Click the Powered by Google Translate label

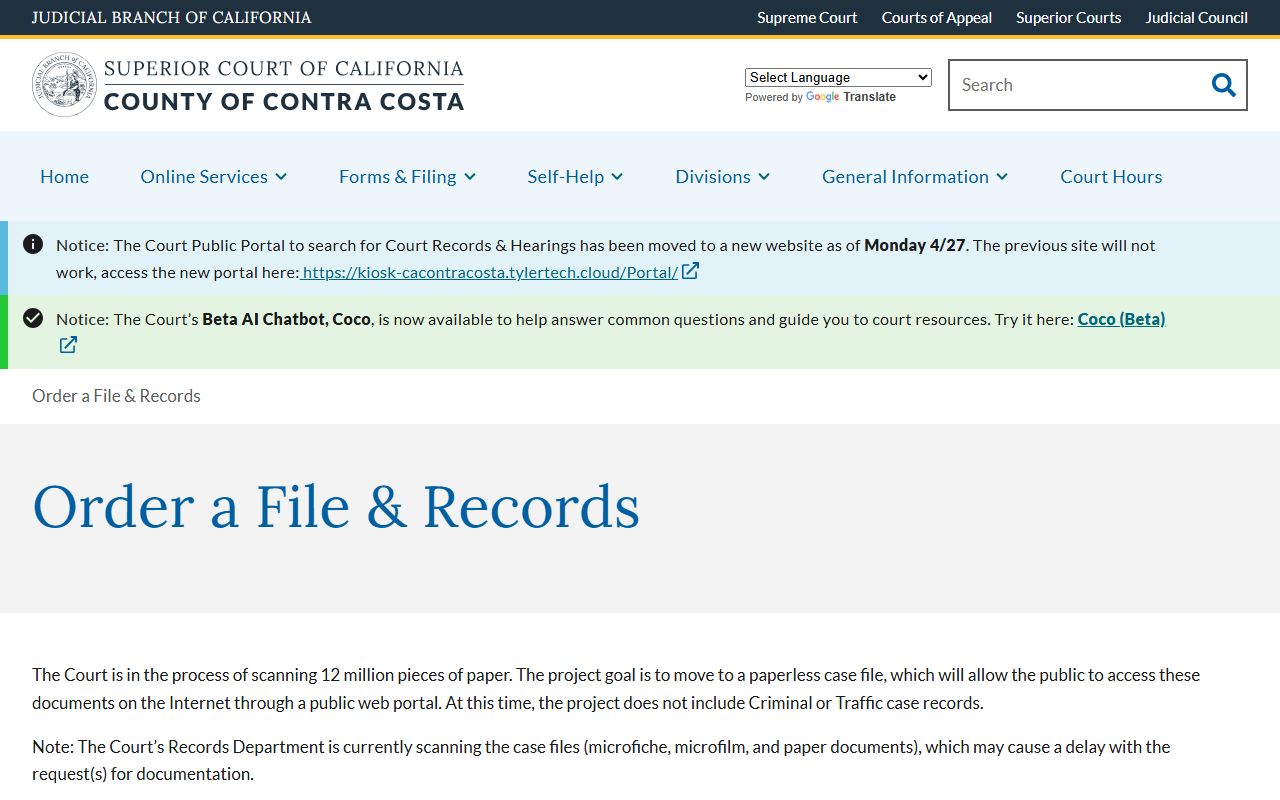tap(820, 97)
